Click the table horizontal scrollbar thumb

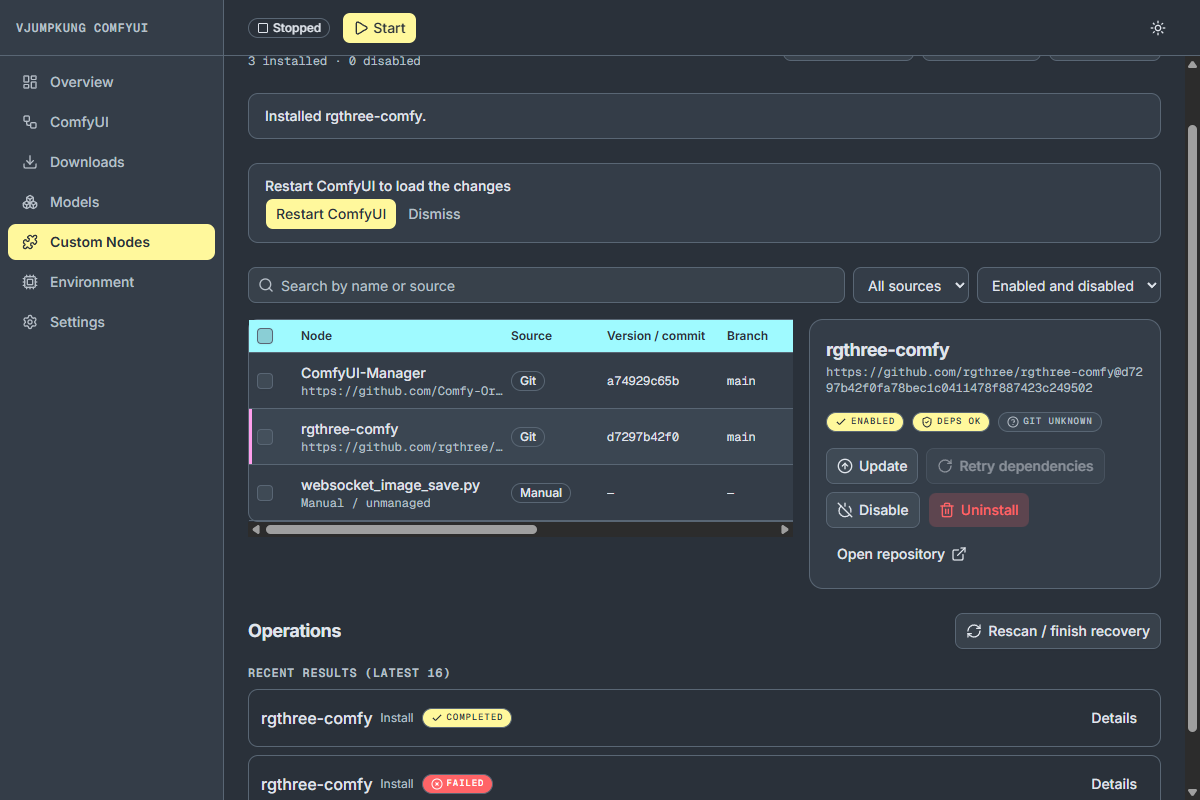coord(403,529)
